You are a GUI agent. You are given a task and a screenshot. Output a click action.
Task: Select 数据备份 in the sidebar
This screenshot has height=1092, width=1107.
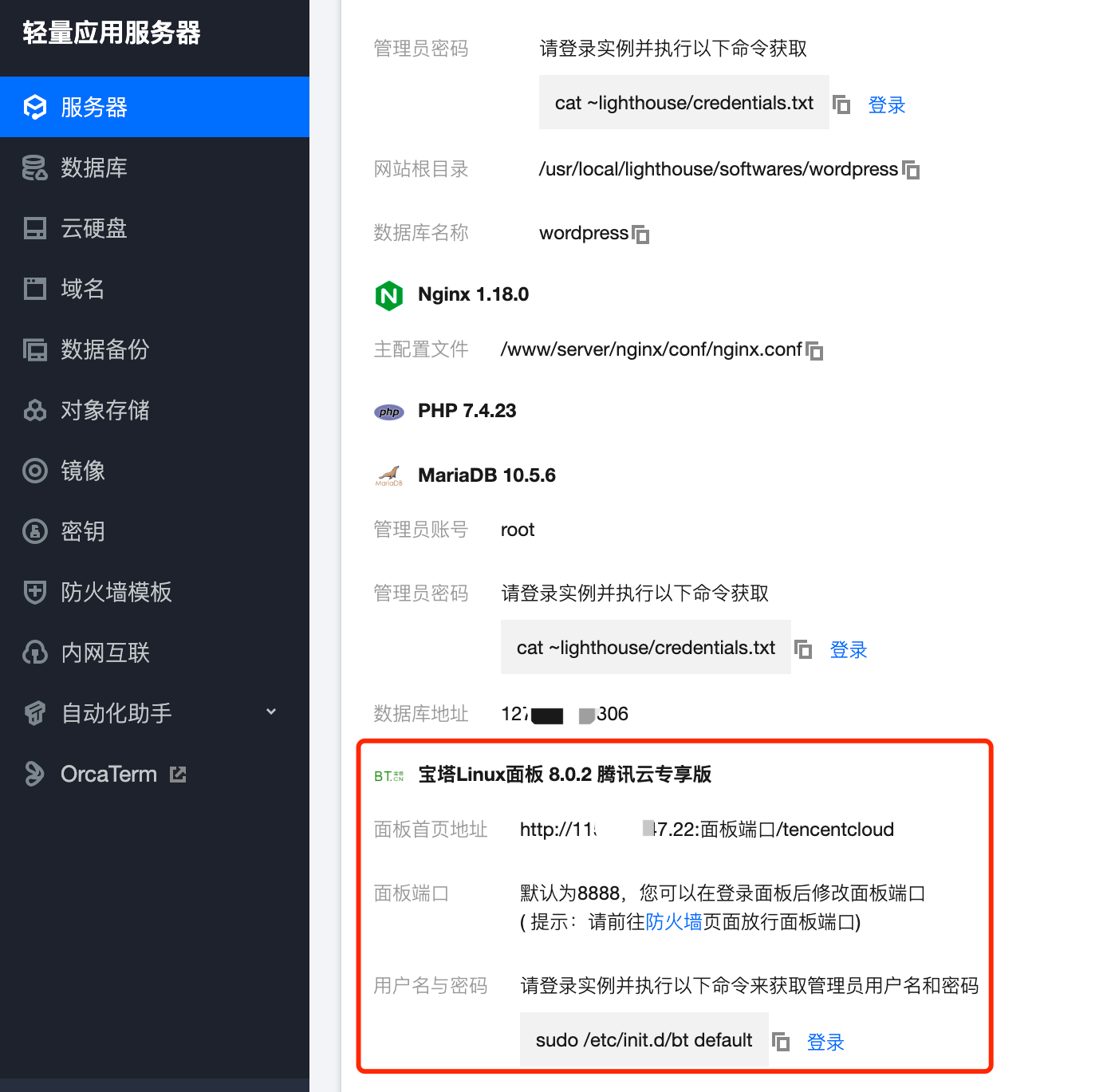point(155,349)
